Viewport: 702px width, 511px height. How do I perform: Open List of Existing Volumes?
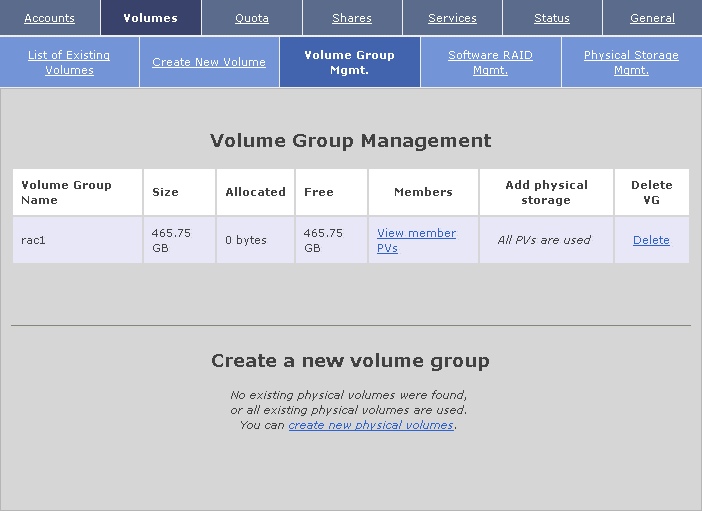(x=69, y=62)
